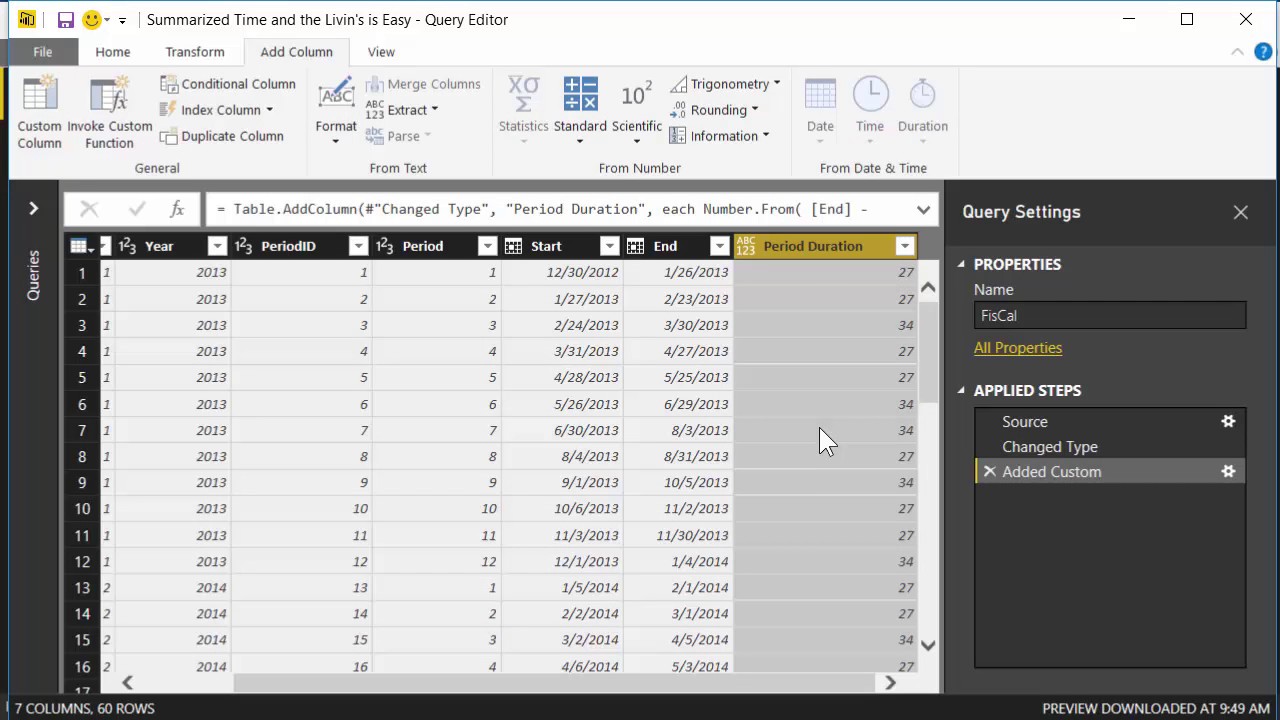Image resolution: width=1280 pixels, height=720 pixels.
Task: Open the Quick Access Toolbar customize arrow
Action: click(122, 20)
